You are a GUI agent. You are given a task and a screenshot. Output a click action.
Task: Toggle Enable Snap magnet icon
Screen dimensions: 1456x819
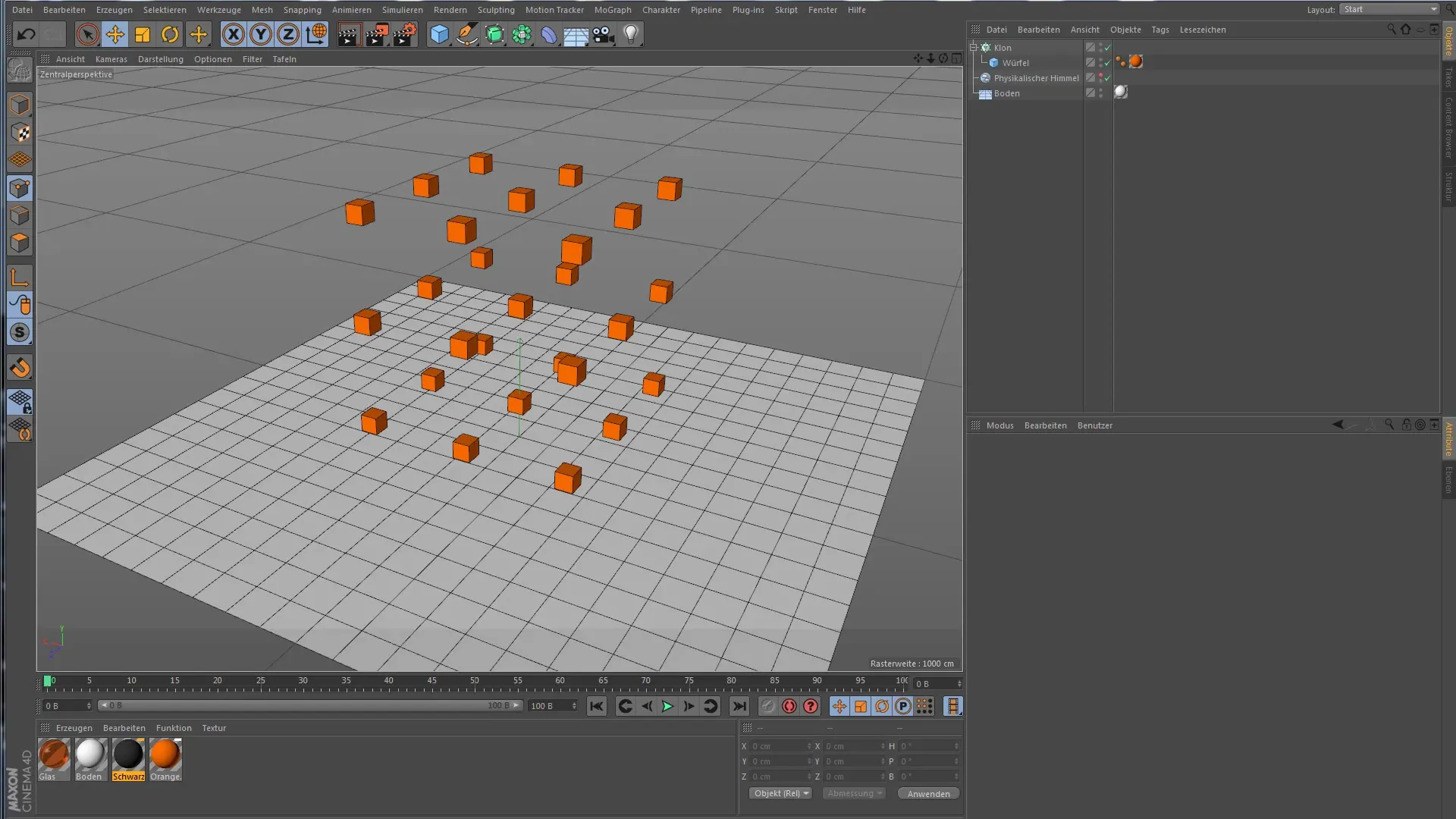[20, 368]
